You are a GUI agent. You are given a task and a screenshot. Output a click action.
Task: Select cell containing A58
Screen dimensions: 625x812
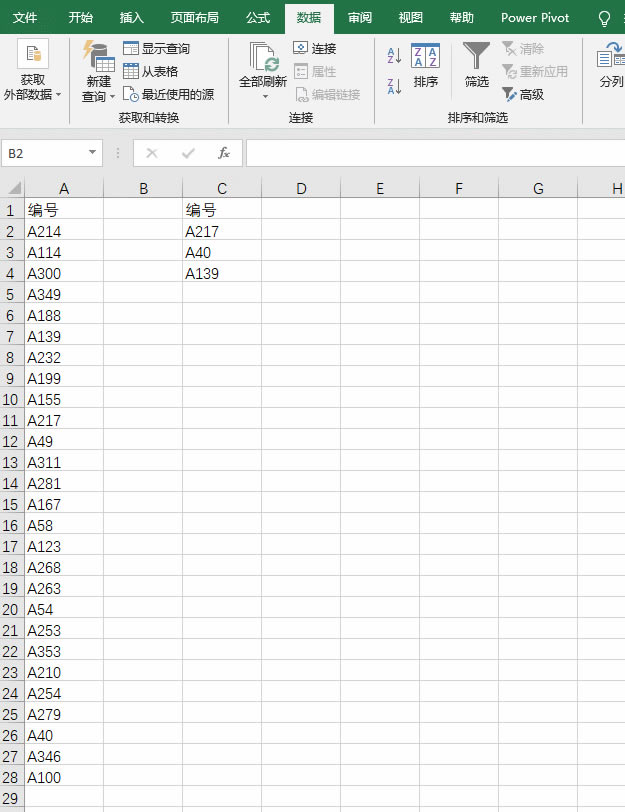pyautogui.click(x=64, y=526)
